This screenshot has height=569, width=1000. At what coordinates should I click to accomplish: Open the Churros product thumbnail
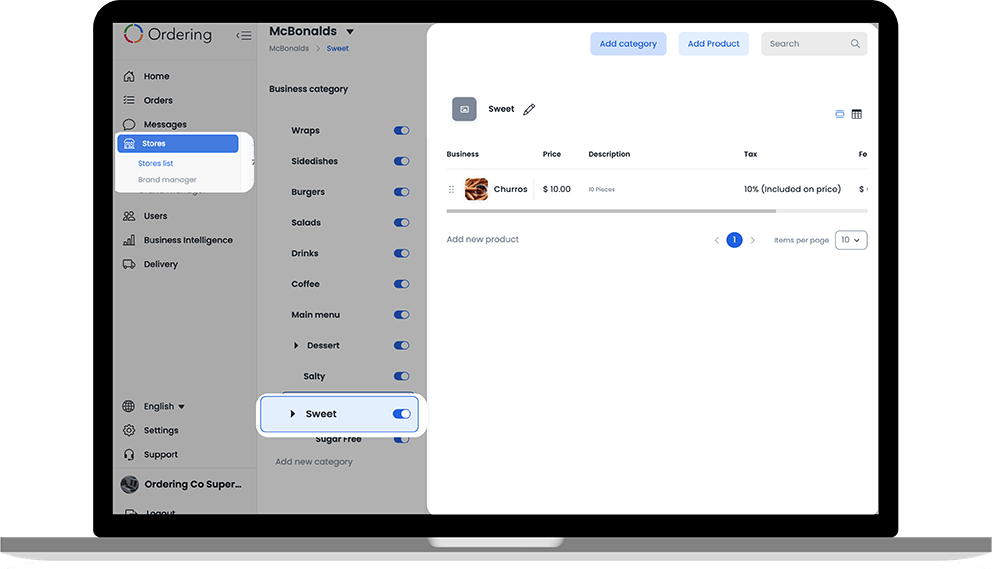(476, 189)
